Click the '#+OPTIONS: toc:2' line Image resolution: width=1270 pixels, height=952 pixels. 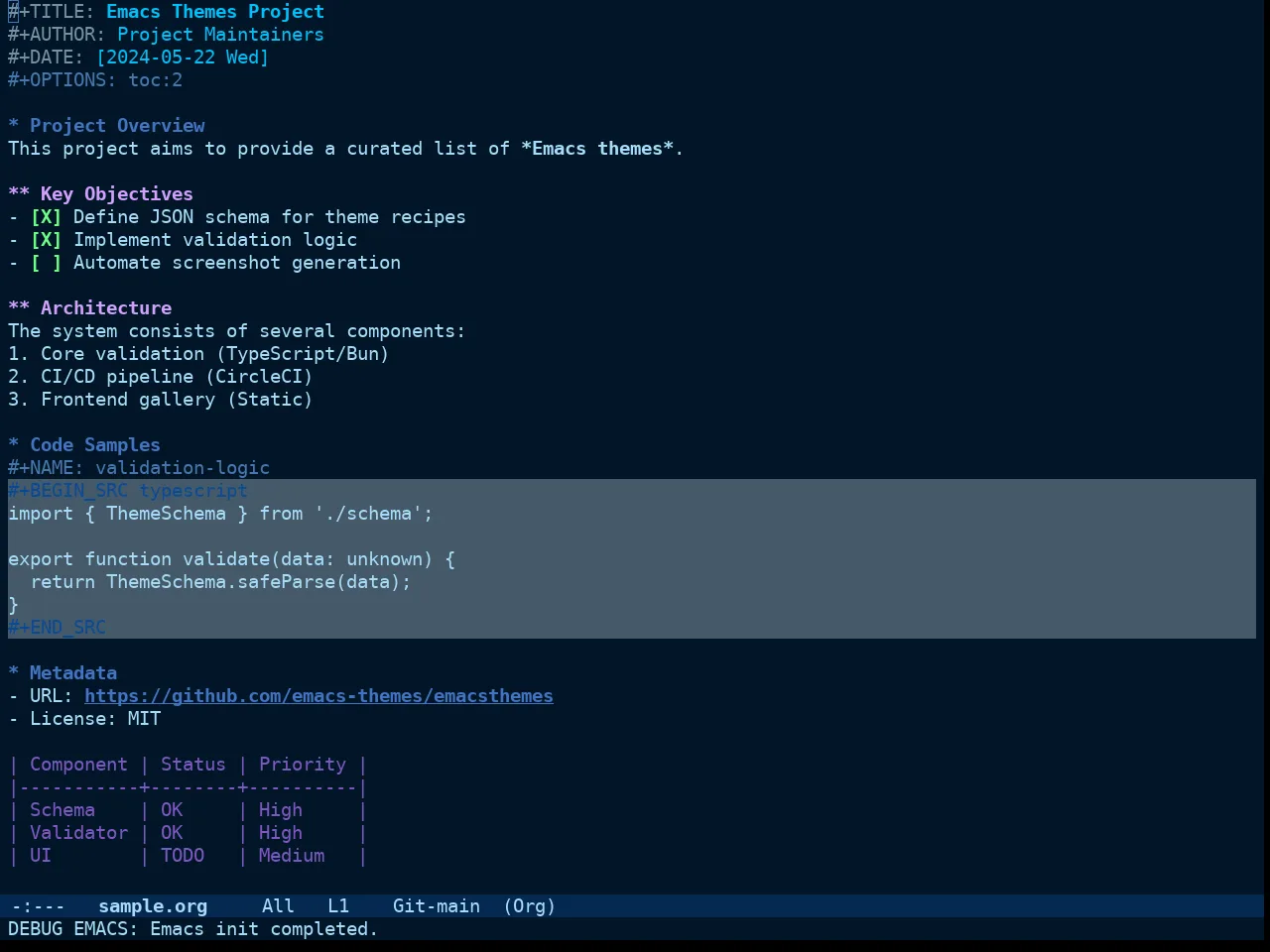point(95,80)
